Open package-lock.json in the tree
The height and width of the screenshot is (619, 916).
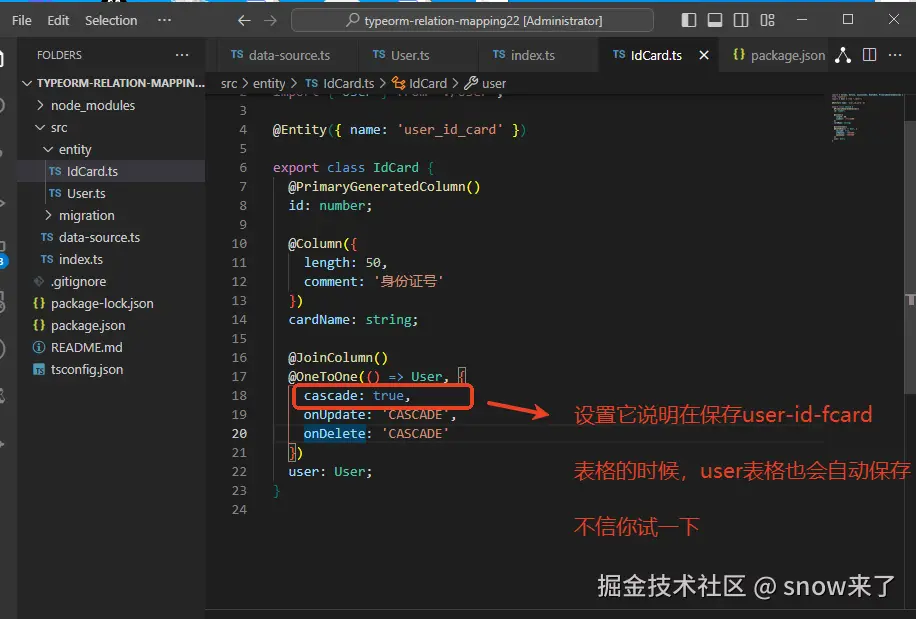pos(111,303)
